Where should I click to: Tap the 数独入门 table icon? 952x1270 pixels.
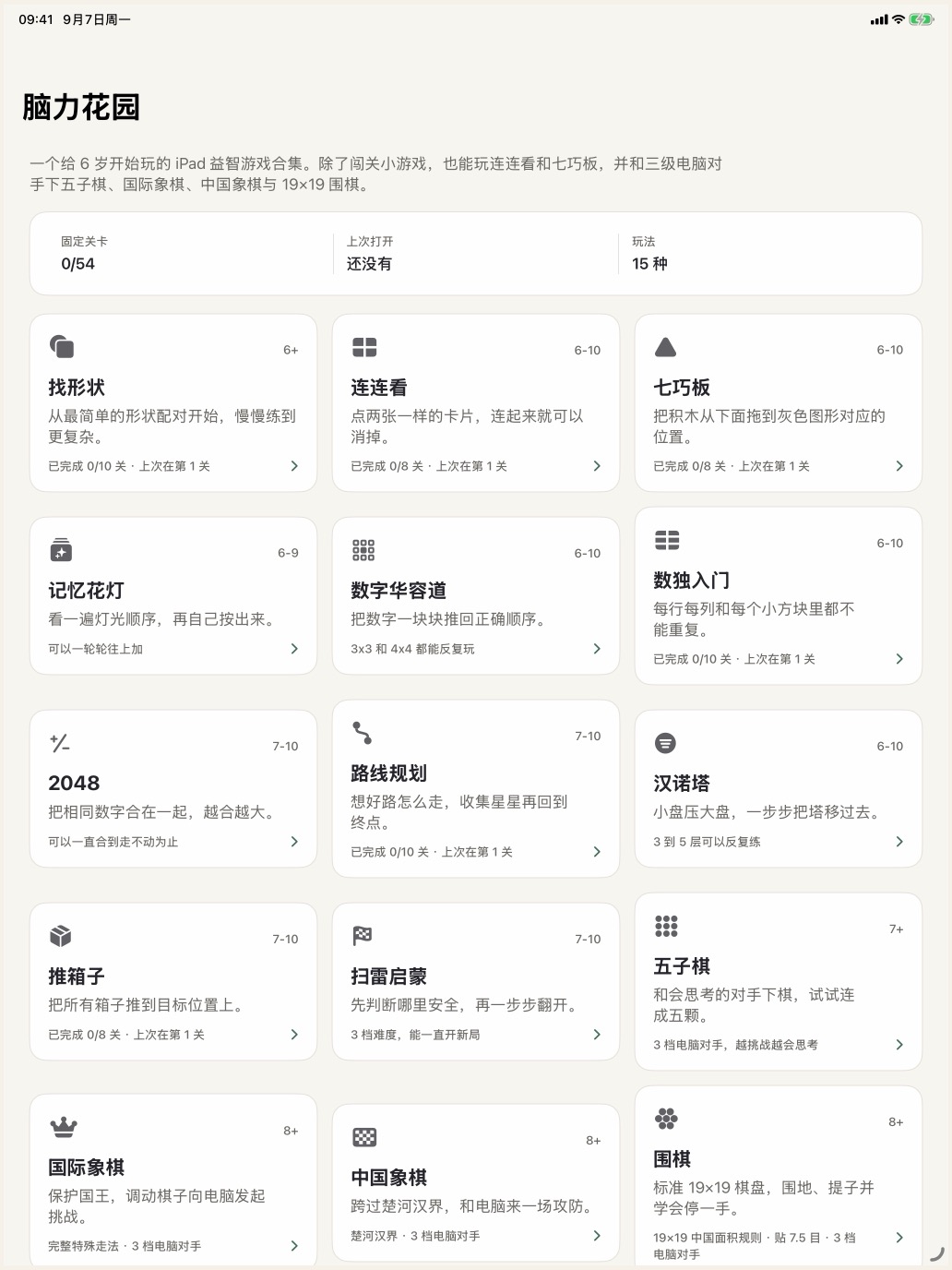point(667,540)
